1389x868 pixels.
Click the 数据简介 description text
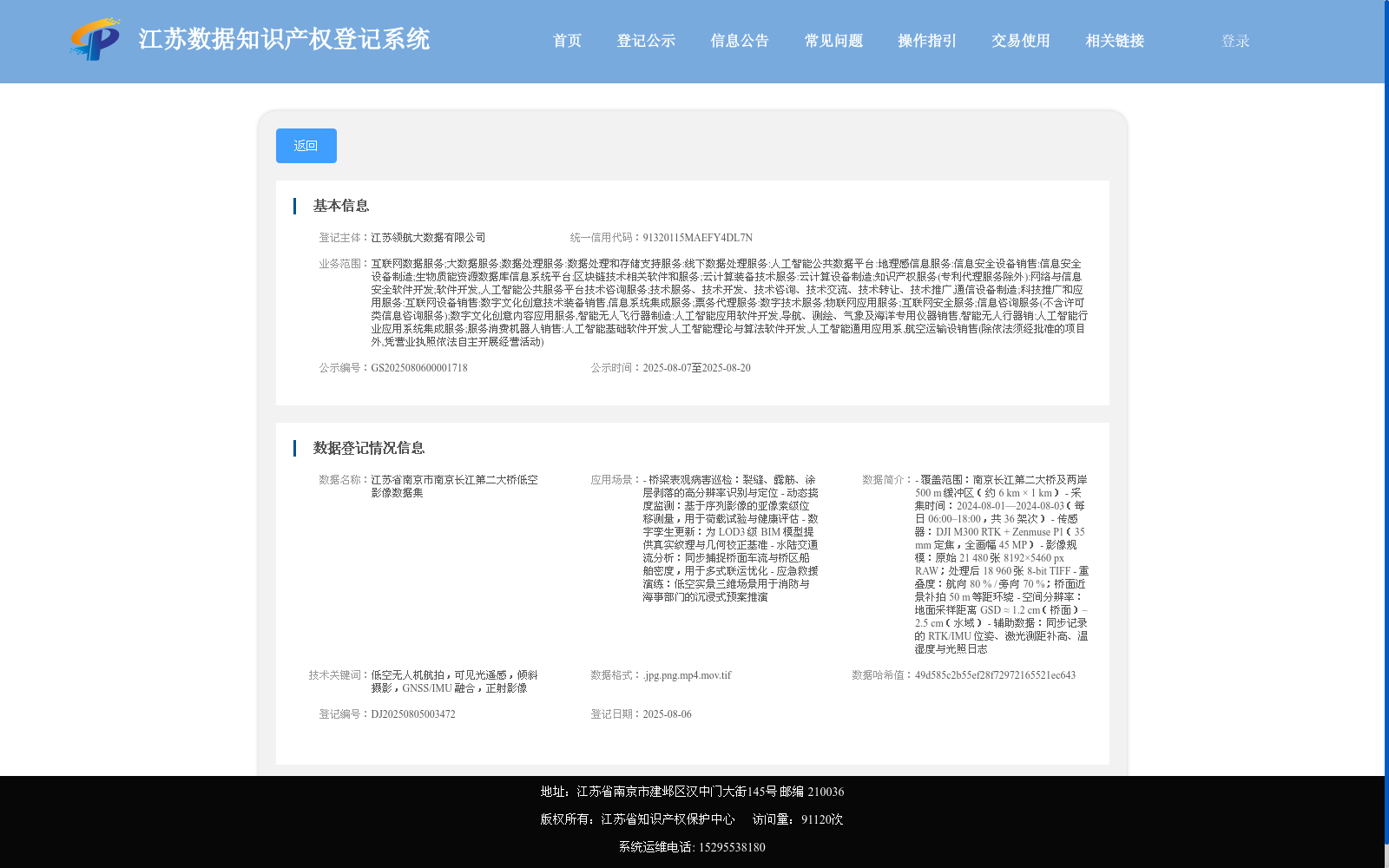1002,564
